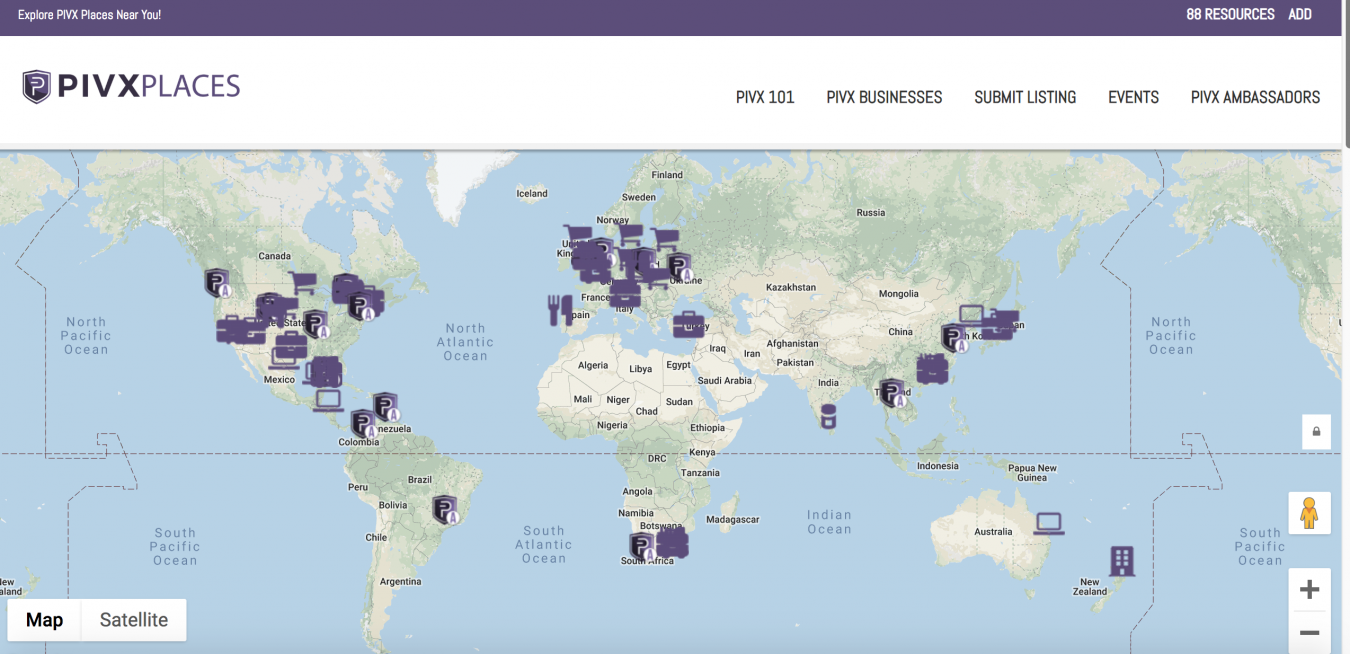Select the ambassador shield marker over Brazil
The image size is (1350, 654).
pyautogui.click(x=445, y=510)
